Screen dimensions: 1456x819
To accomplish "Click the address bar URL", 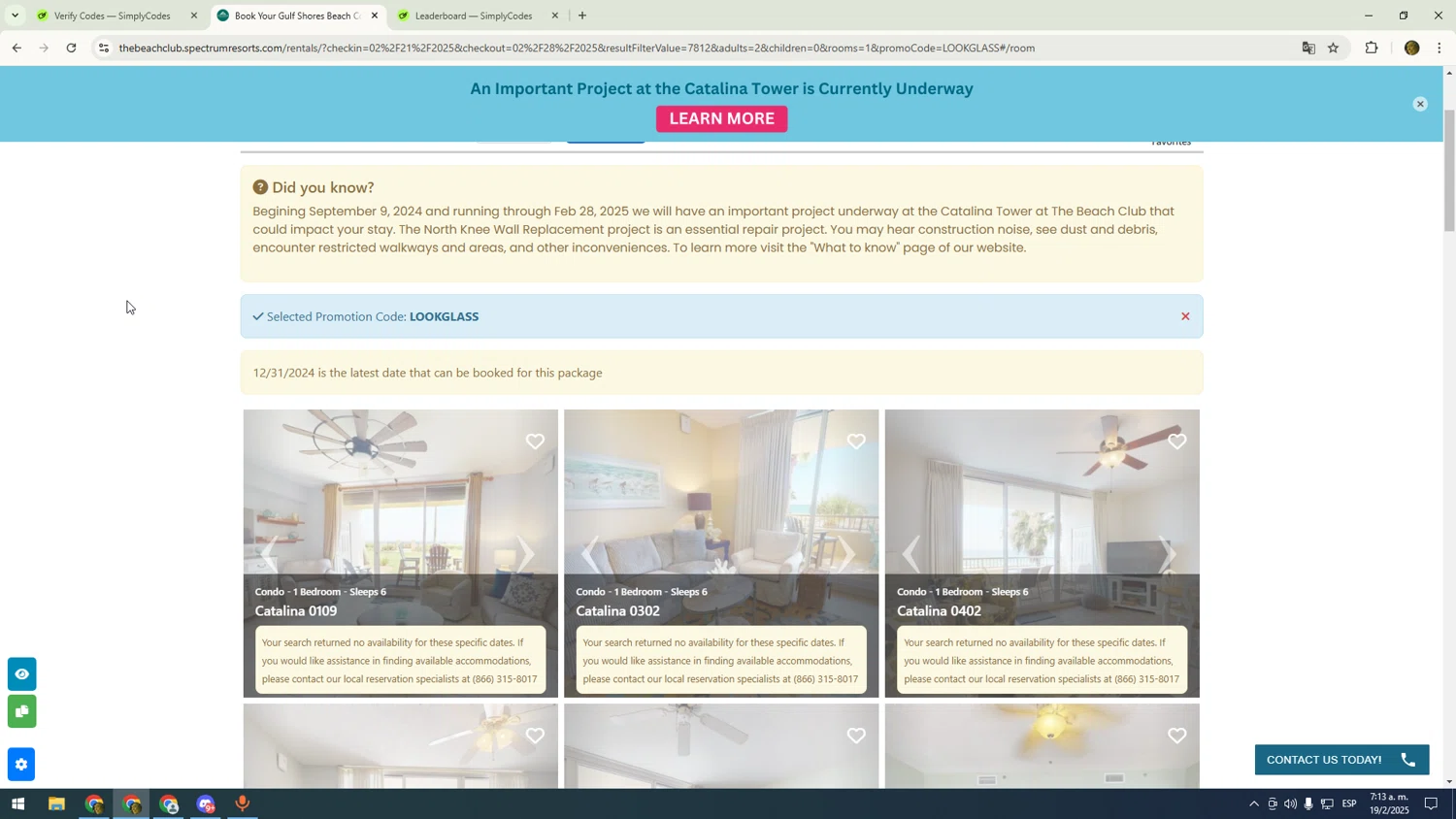I will 577,48.
